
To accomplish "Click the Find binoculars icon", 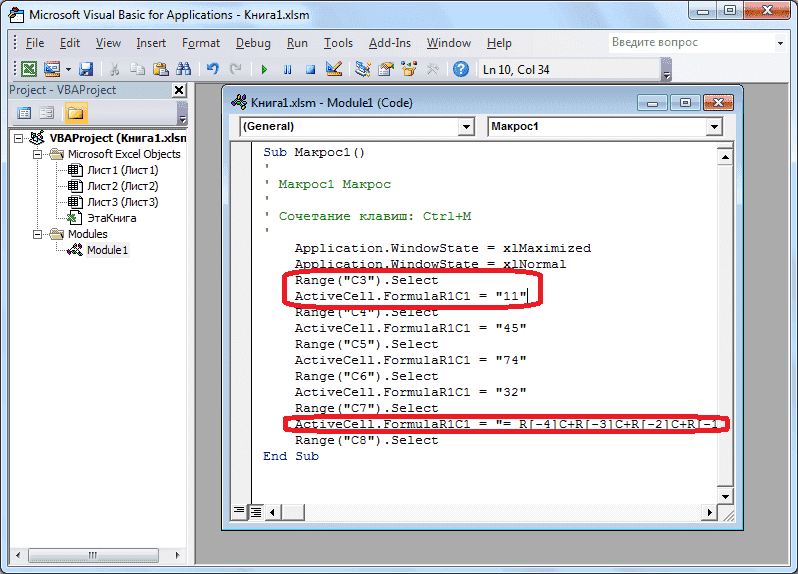I will (183, 70).
